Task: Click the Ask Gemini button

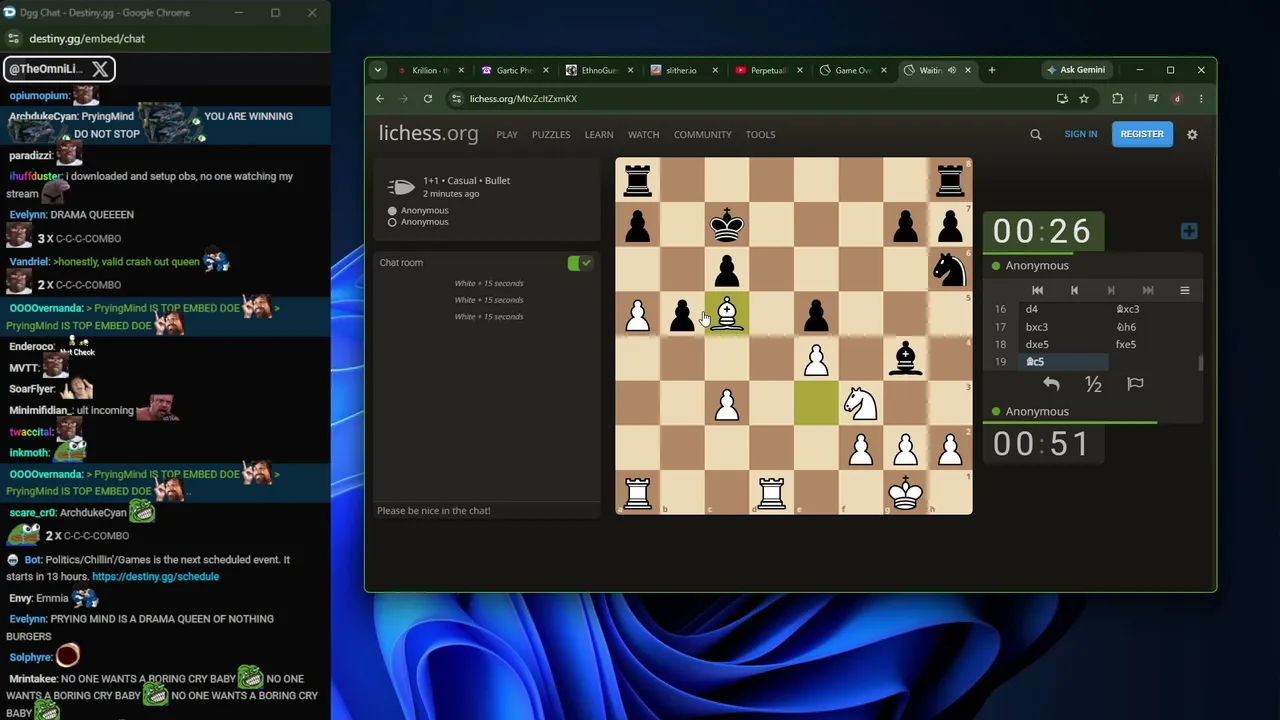Action: [1076, 70]
